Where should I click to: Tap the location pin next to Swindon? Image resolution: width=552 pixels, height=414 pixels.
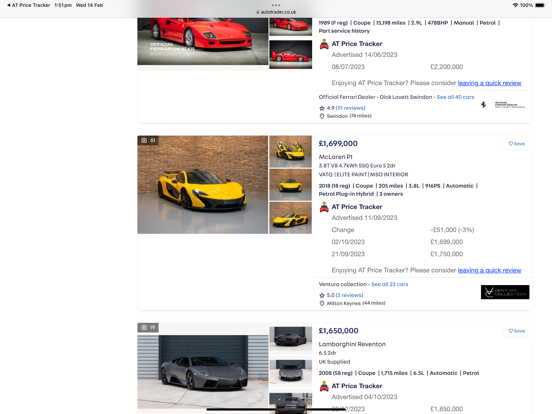click(x=322, y=116)
